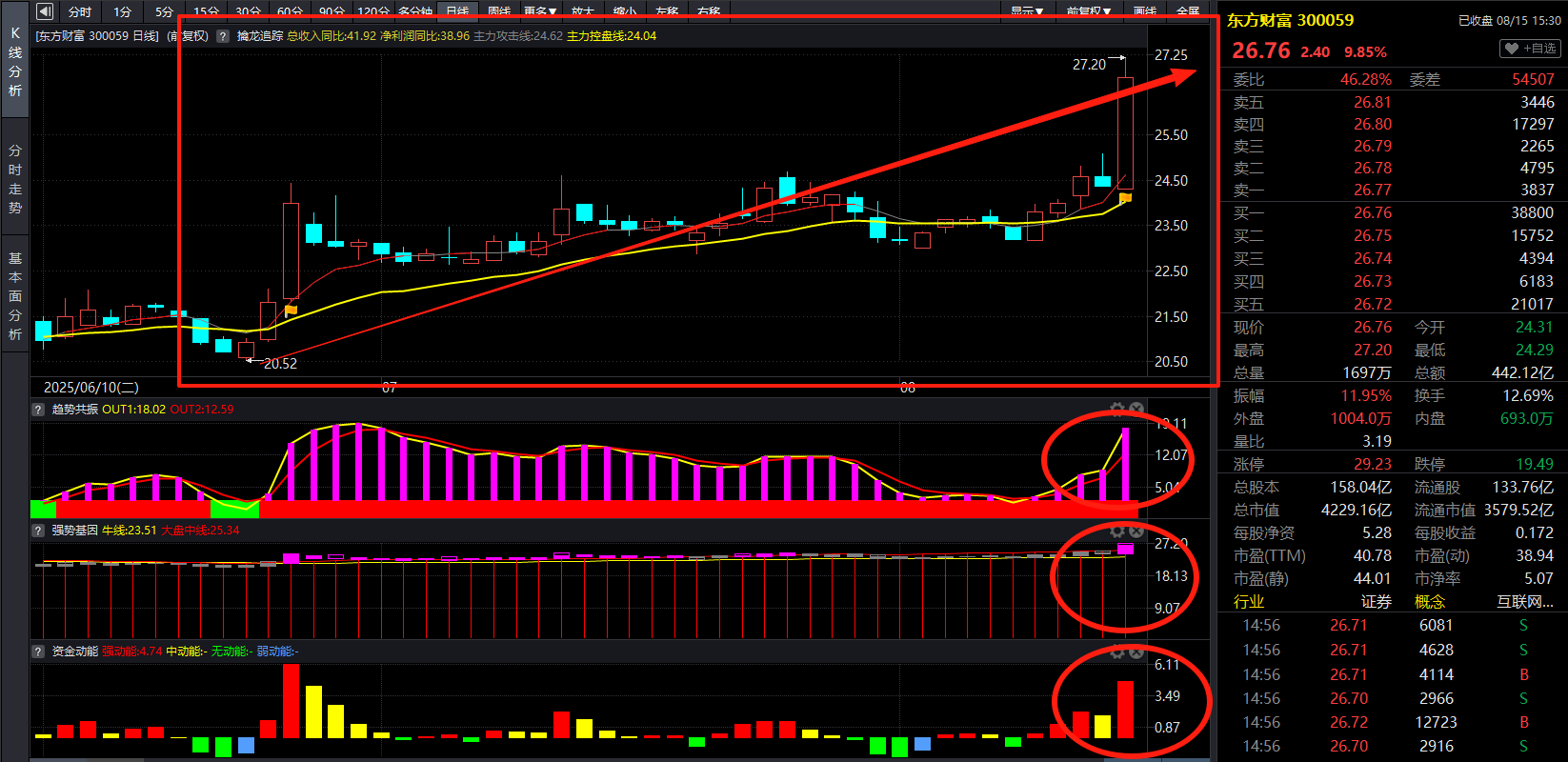Select the 周线 weekly chart tab
Viewport: 1568px width, 762px height.
[x=499, y=11]
